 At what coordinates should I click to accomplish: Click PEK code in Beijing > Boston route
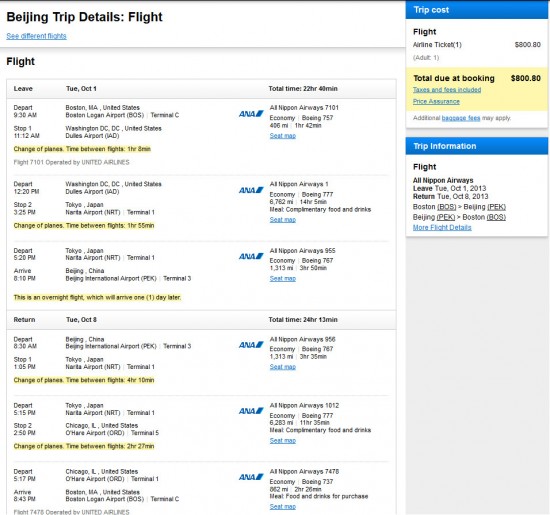445,217
